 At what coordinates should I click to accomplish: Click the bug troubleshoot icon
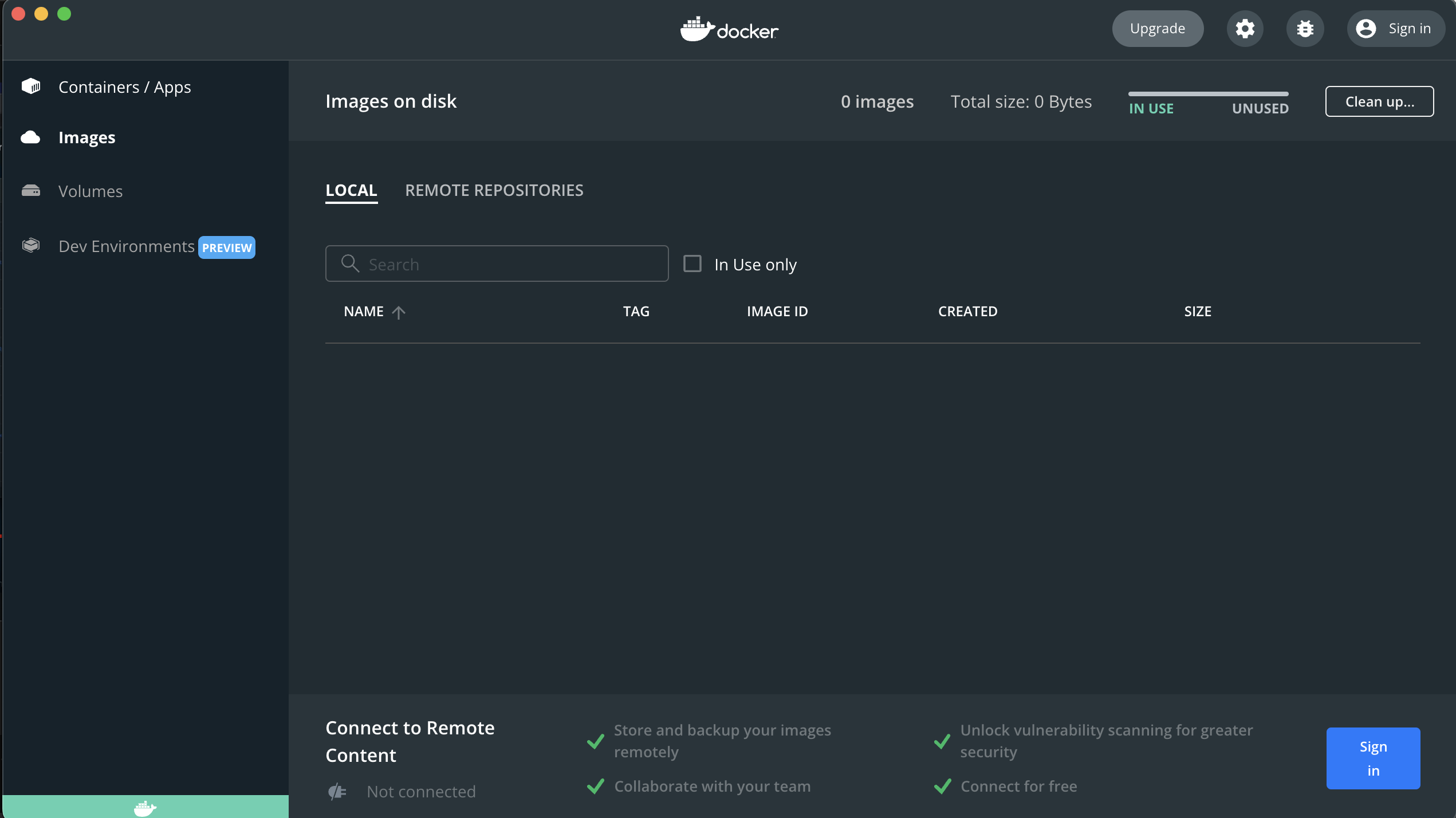pyautogui.click(x=1305, y=29)
